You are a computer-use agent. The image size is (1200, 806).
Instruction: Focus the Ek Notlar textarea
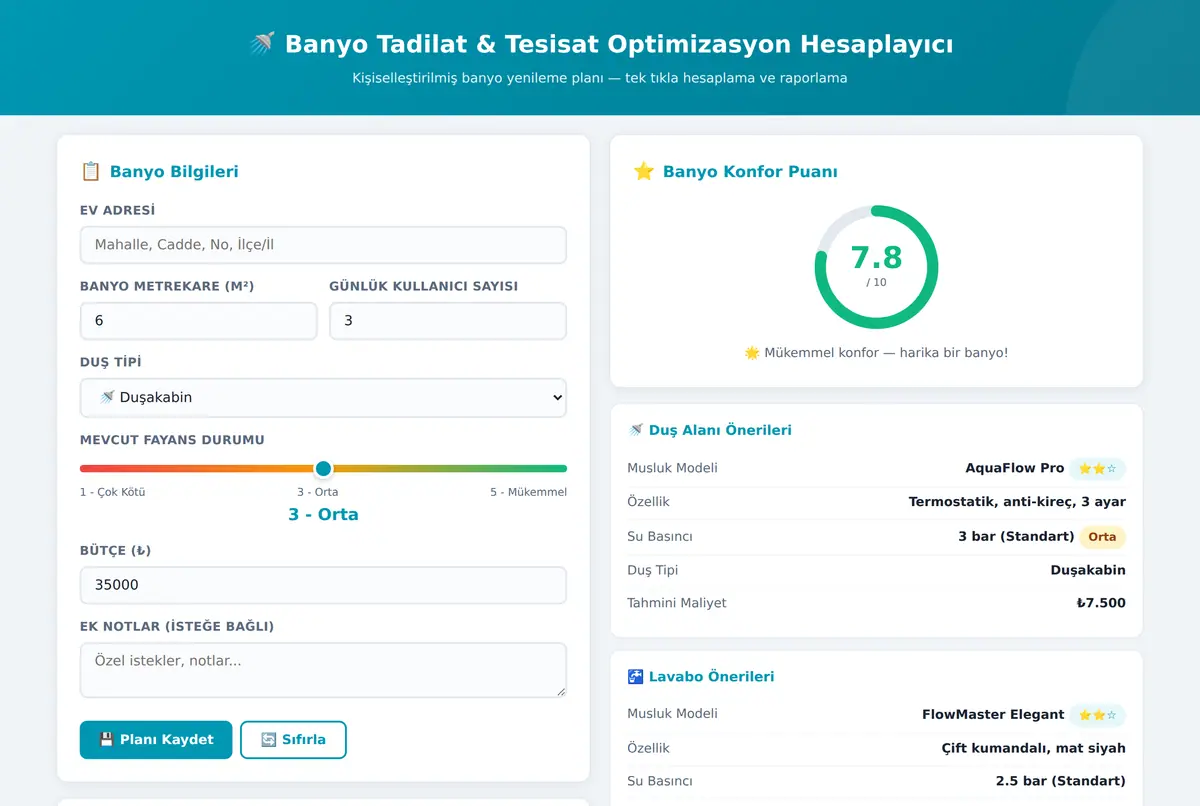(x=323, y=669)
